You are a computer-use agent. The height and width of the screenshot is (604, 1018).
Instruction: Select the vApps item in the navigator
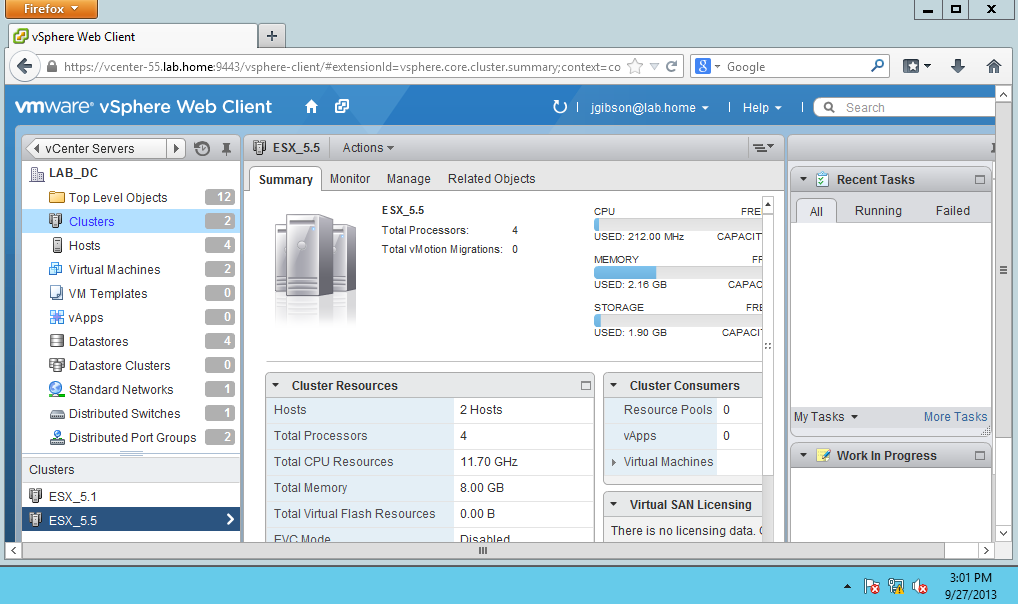58,317
